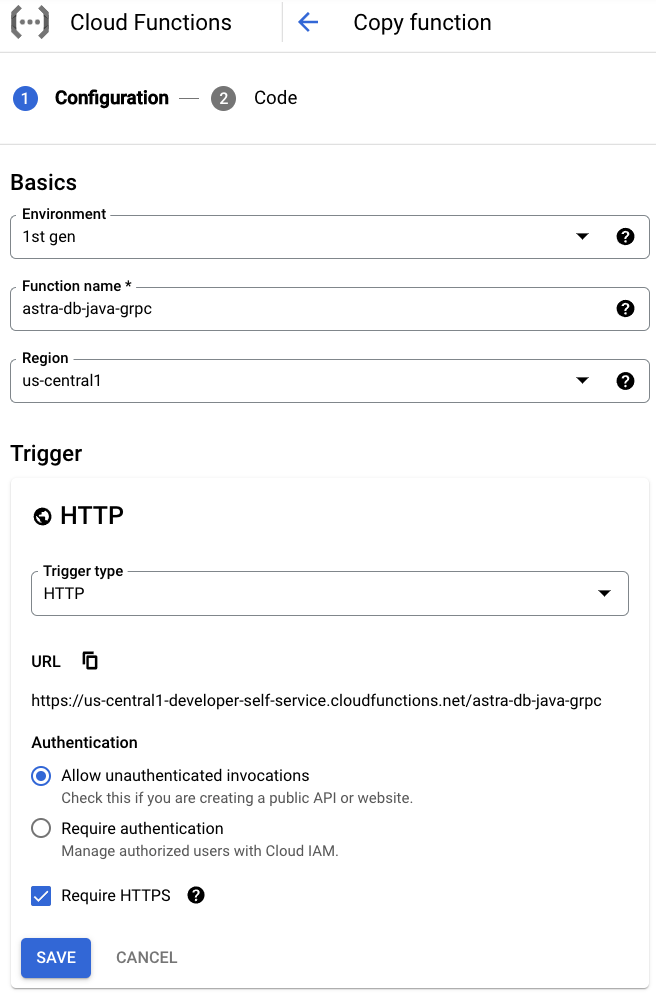
Task: Focus the Function name input field
Action: [311, 309]
